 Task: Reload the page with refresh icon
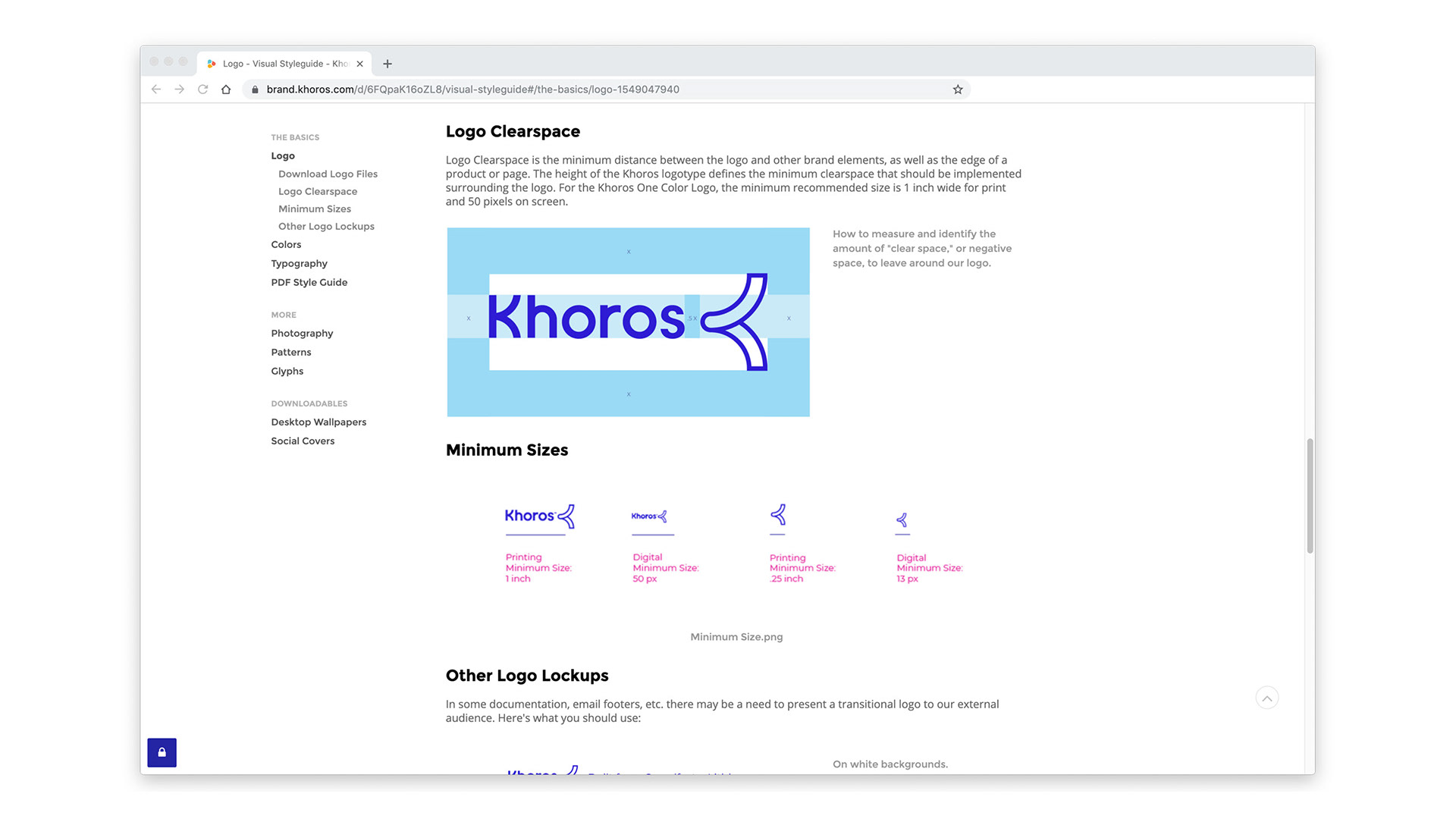[202, 89]
